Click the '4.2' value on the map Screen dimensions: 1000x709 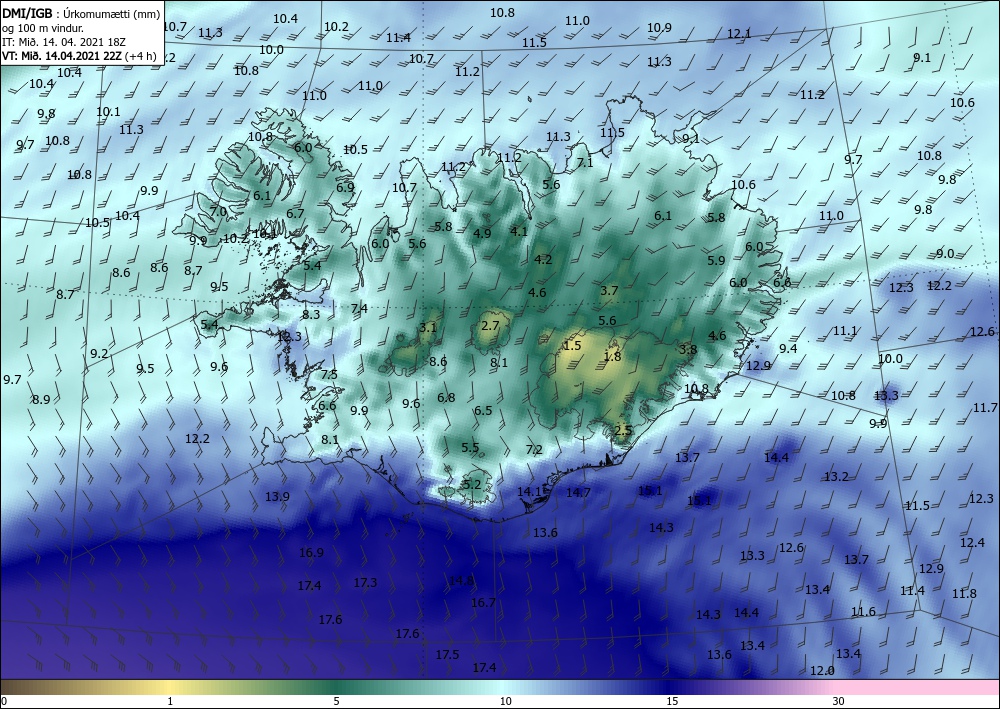(543, 259)
